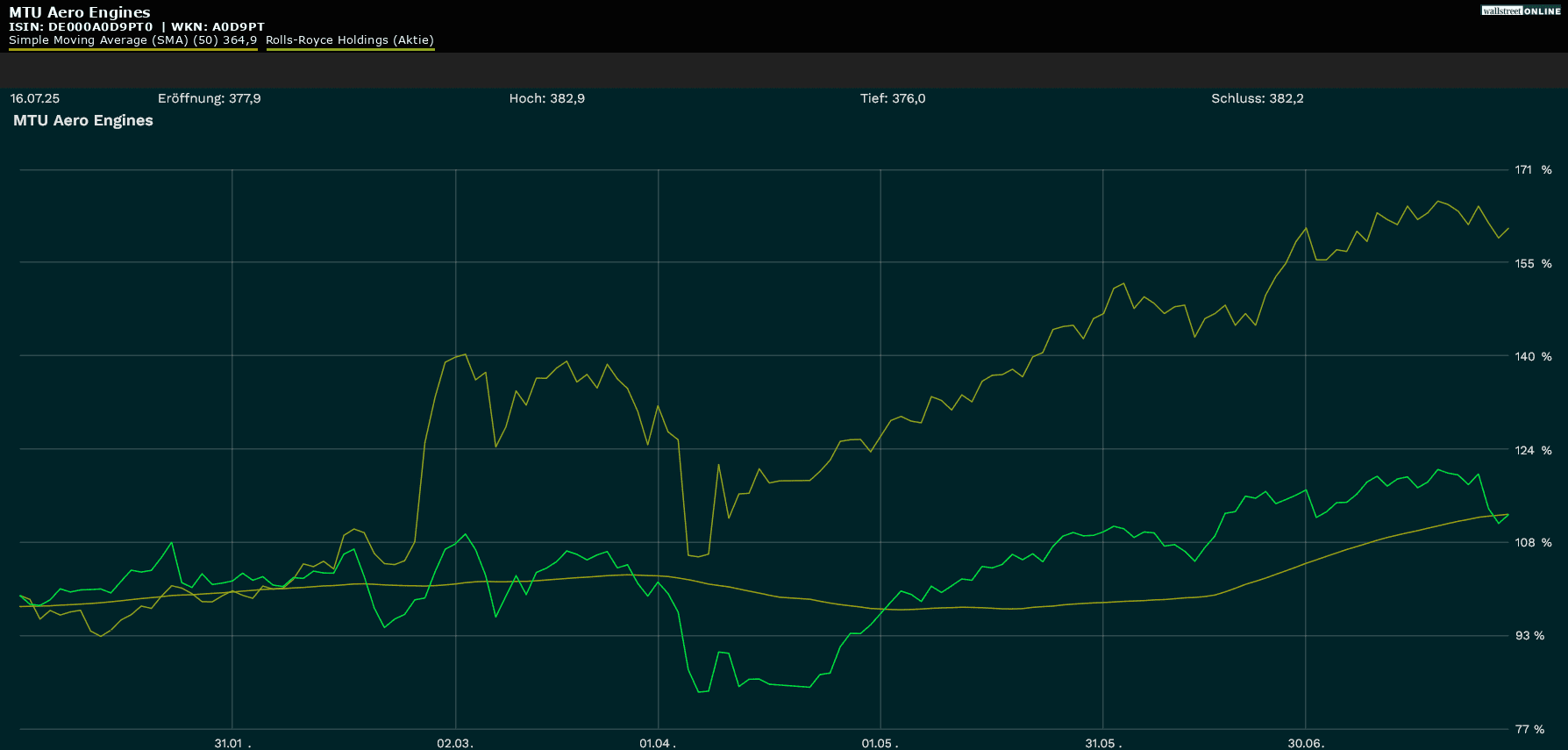Click the 77 % axis label
Viewport: 1568px width, 750px height.
point(1529,729)
